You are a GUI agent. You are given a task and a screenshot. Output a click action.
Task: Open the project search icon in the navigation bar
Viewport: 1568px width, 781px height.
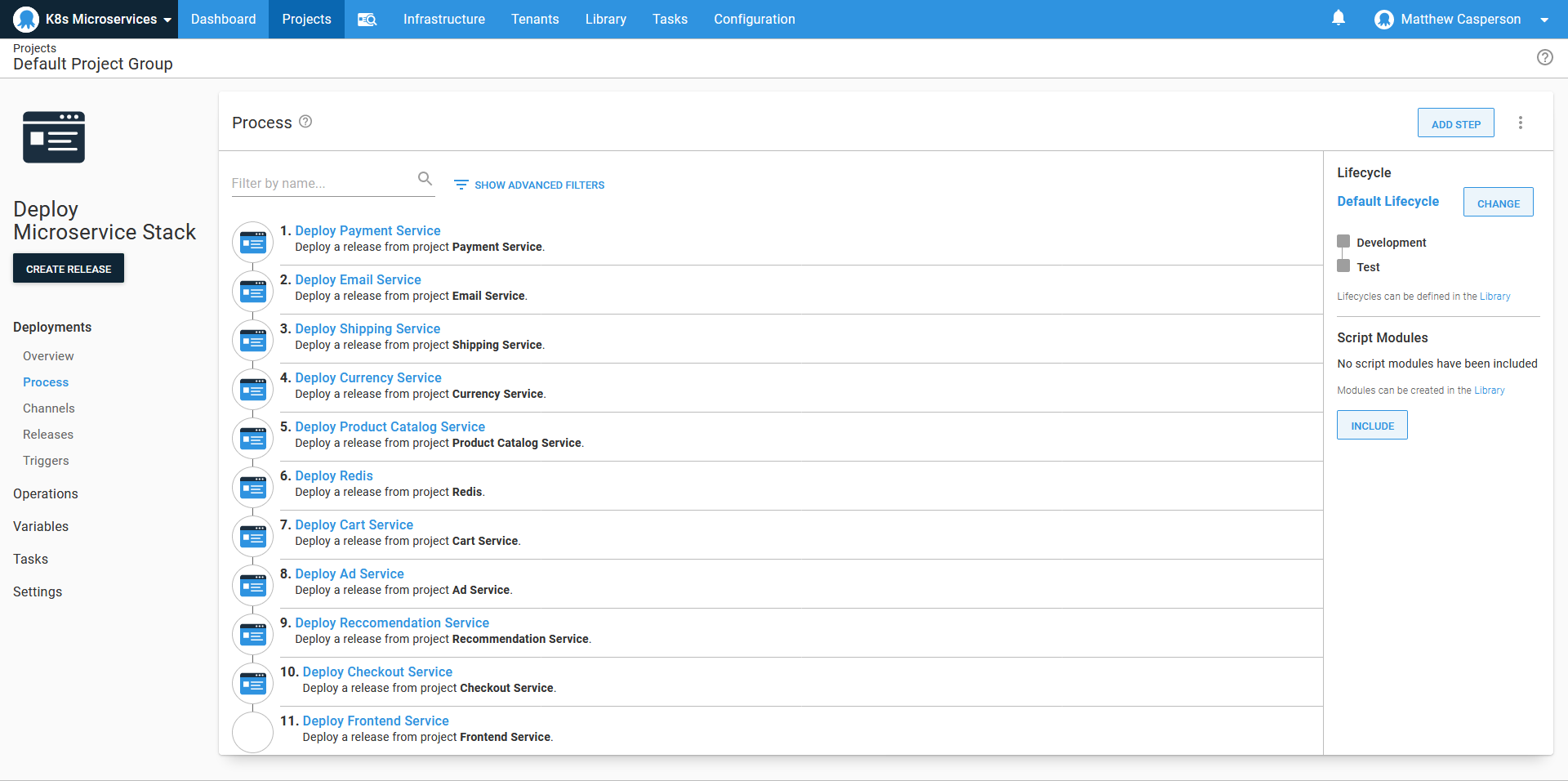click(x=367, y=19)
